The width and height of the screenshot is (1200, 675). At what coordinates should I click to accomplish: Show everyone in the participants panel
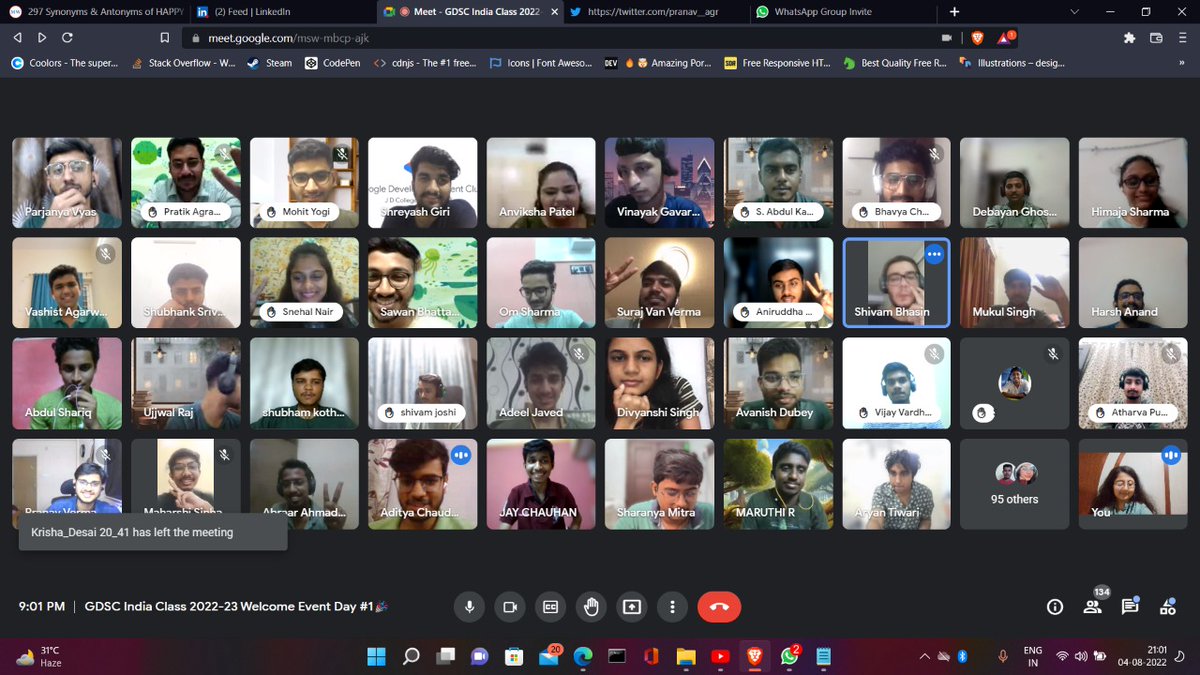[x=1092, y=606]
